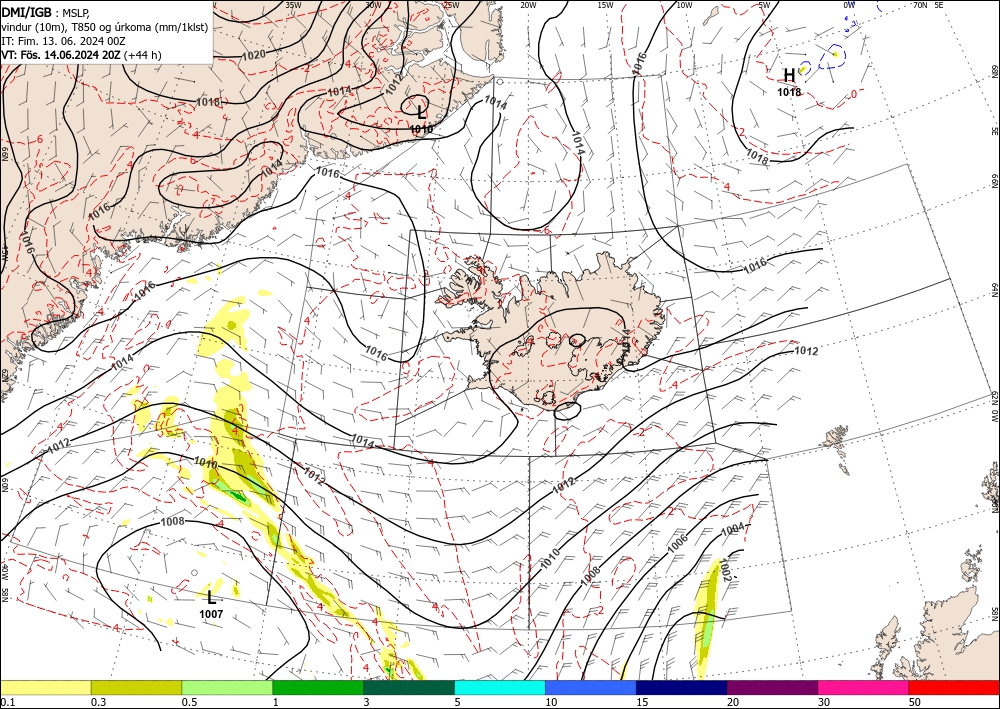
Task: Click the 20W longitude label
Action: coord(527,5)
